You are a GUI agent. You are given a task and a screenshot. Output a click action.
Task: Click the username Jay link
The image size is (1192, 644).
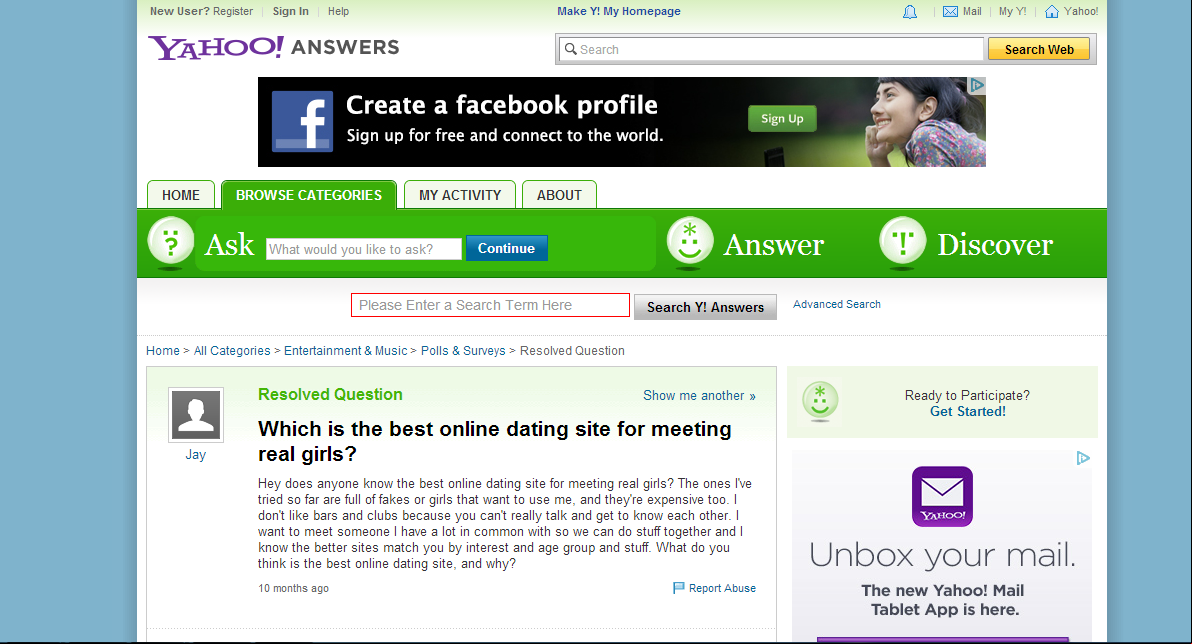195,455
